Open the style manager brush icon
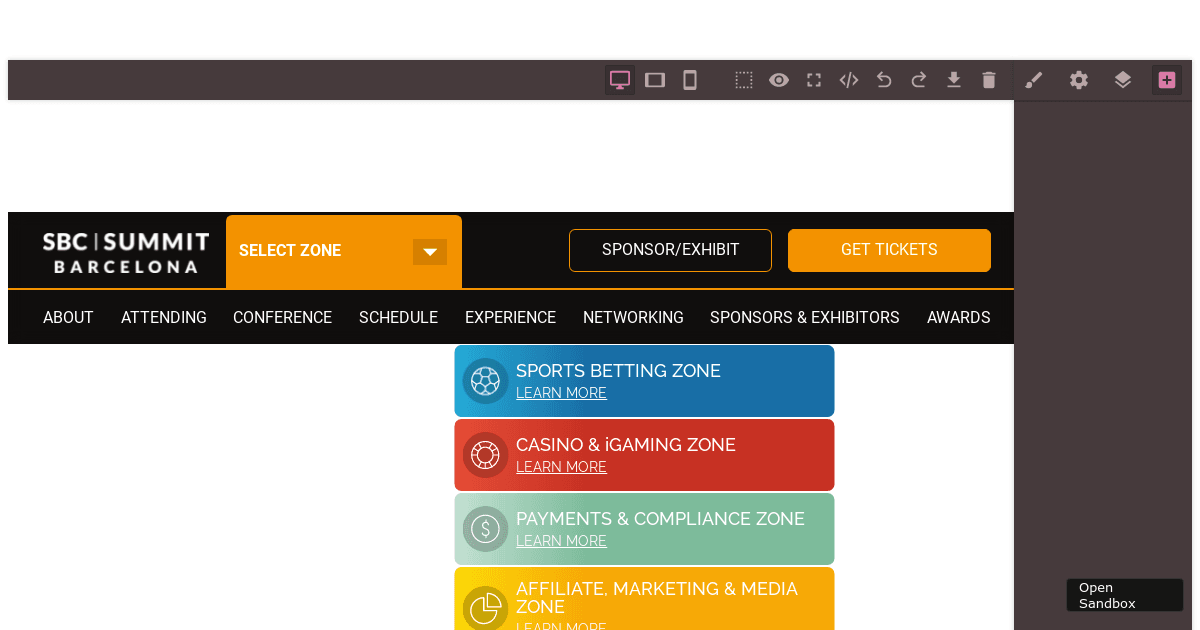 point(1034,80)
